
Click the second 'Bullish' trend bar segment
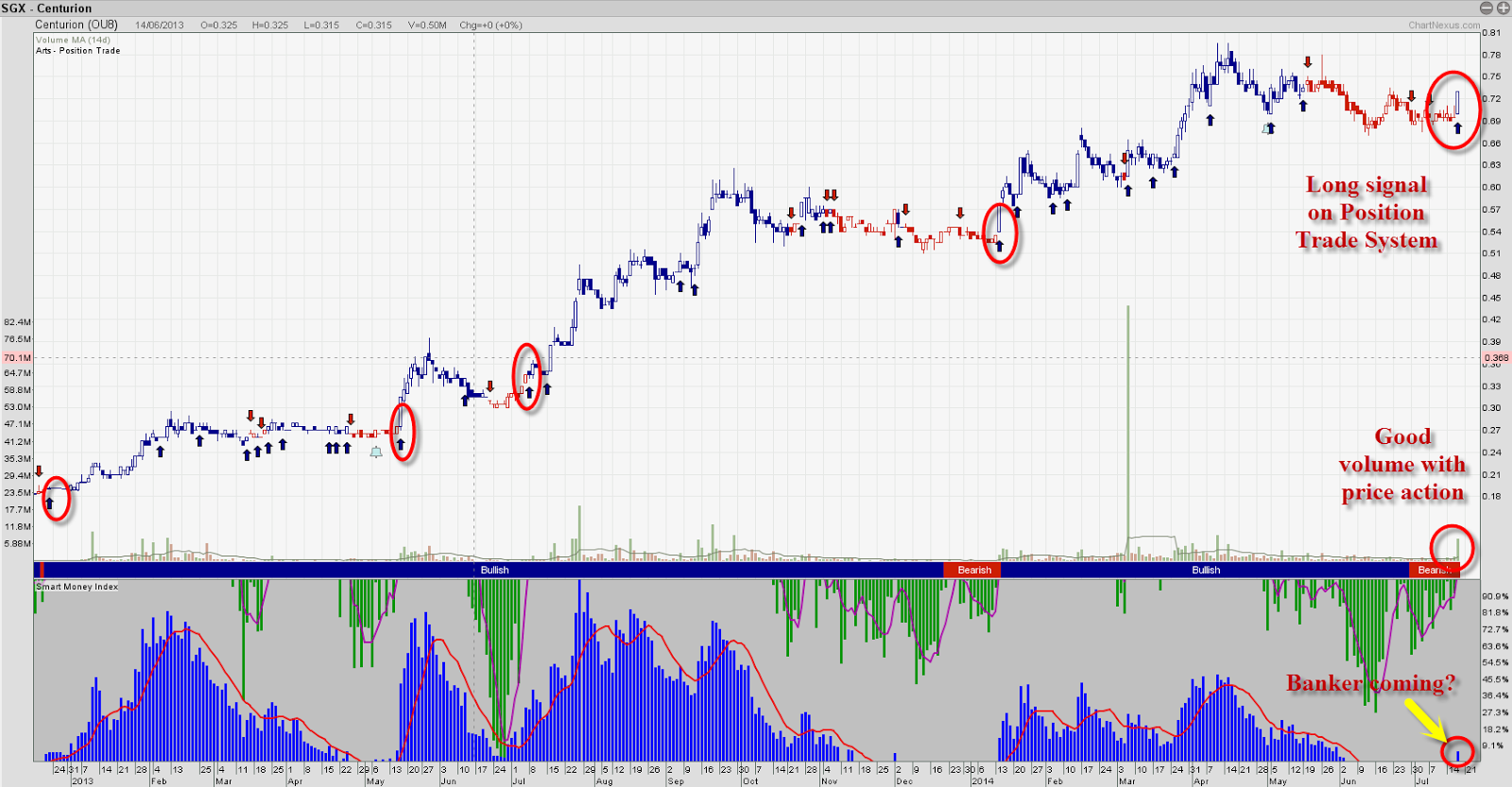tap(1205, 570)
